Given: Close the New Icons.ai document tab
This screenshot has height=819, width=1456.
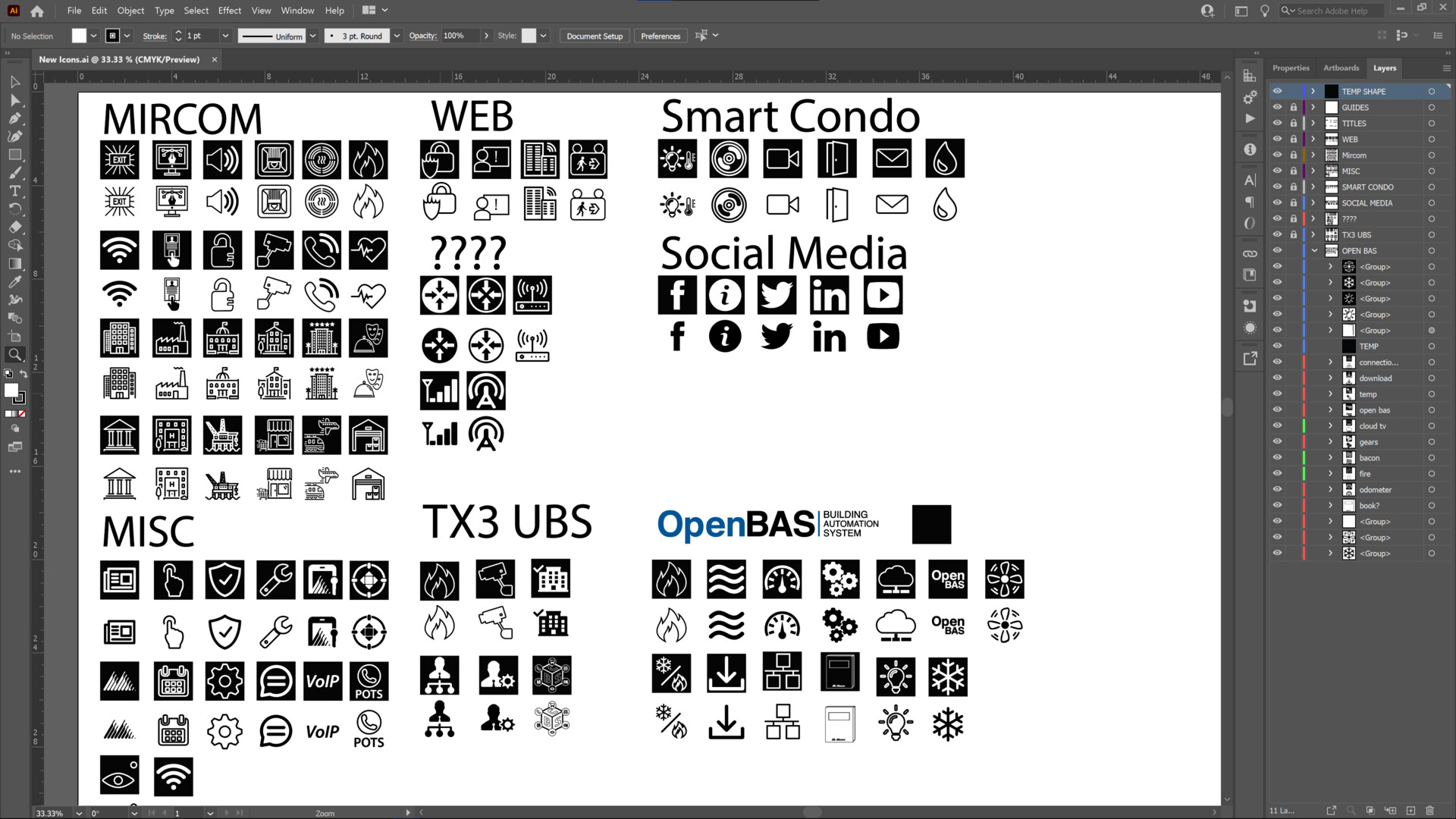Looking at the screenshot, I should pos(215,59).
